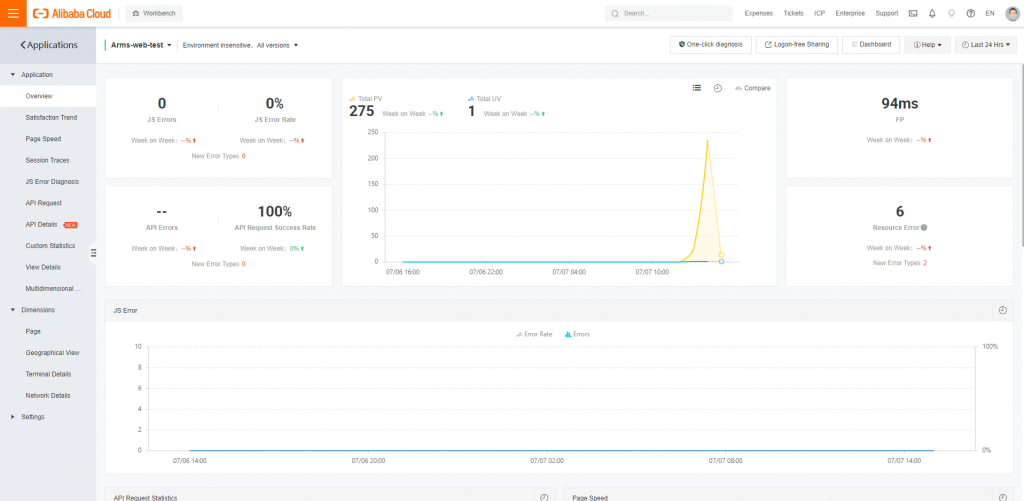Image resolution: width=1024 pixels, height=501 pixels.
Task: Click the top search input field
Action: pos(669,13)
